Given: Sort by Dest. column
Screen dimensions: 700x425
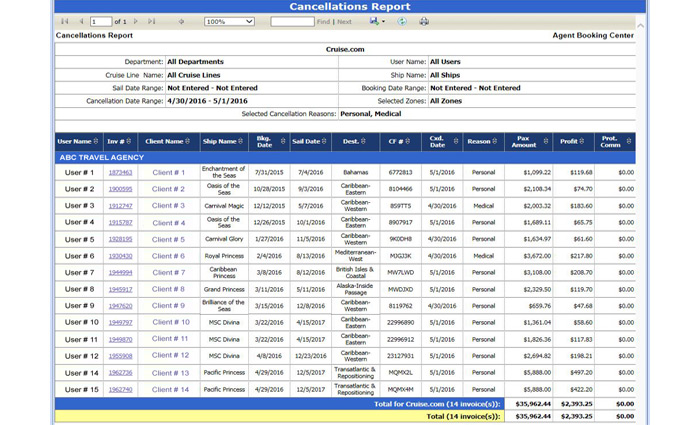Looking at the screenshot, I should click(363, 141).
